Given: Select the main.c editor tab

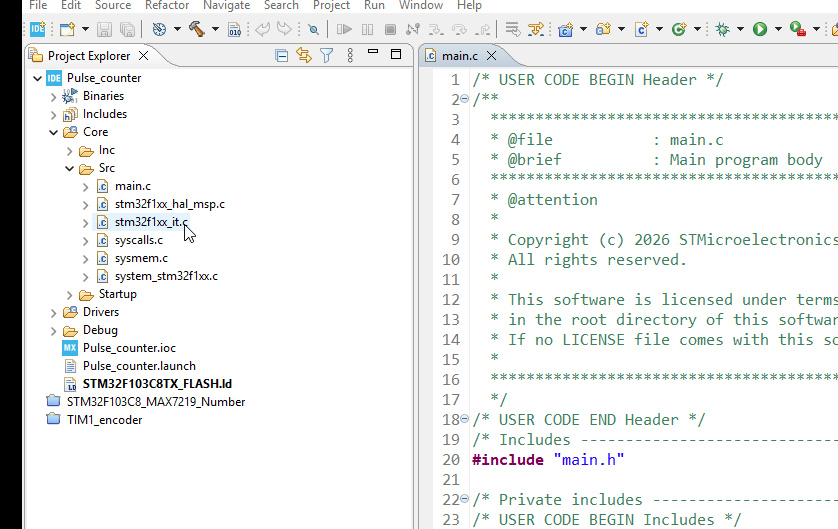Looking at the screenshot, I should pos(460,56).
